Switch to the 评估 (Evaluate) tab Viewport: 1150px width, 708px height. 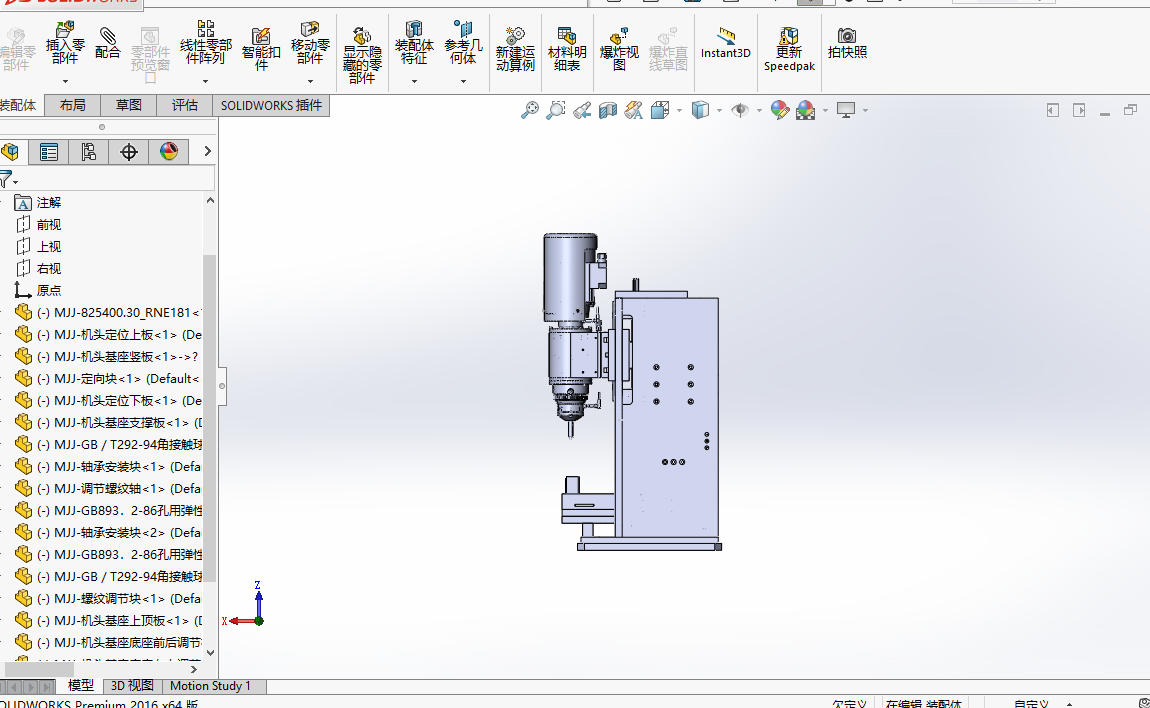[x=185, y=106]
